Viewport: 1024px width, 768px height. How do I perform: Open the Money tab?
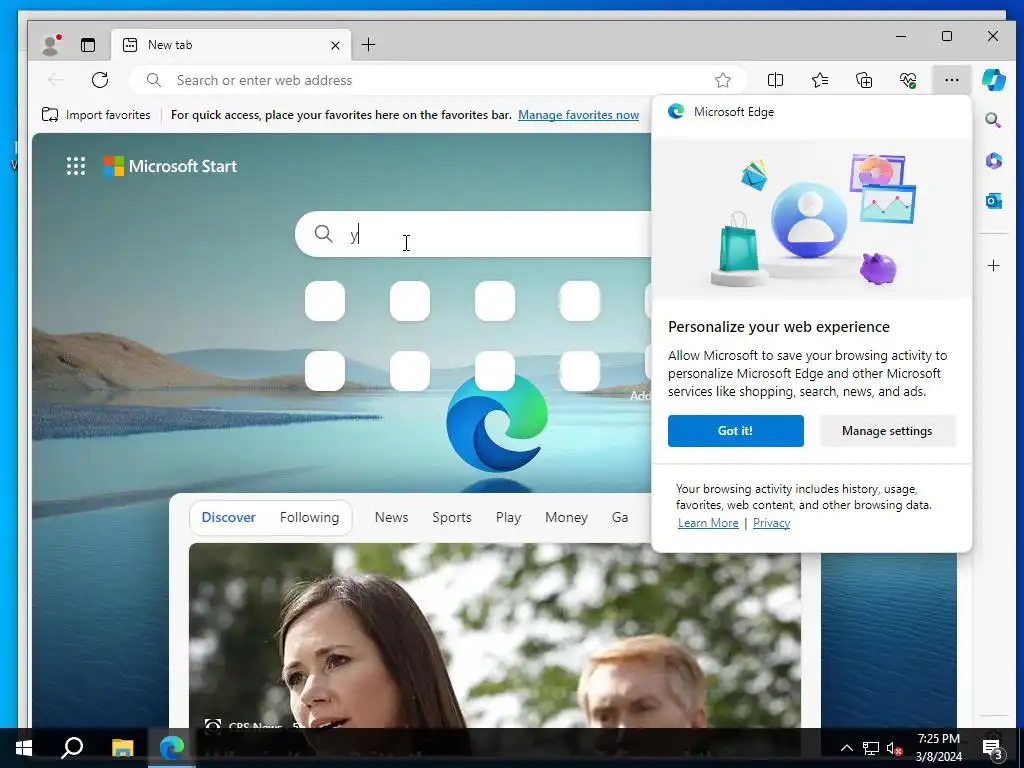pos(566,517)
